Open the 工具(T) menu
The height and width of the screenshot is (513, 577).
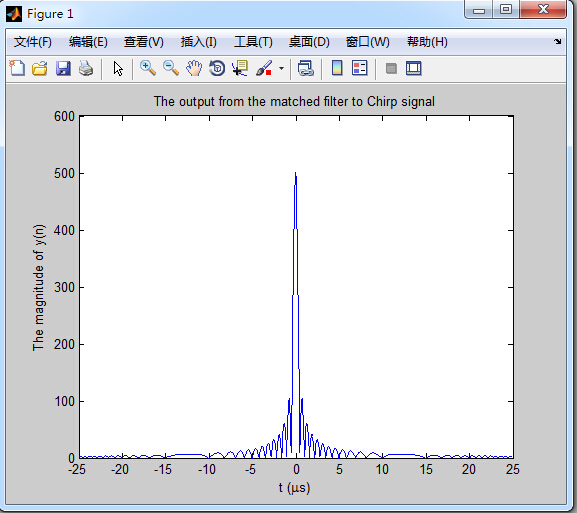point(253,42)
